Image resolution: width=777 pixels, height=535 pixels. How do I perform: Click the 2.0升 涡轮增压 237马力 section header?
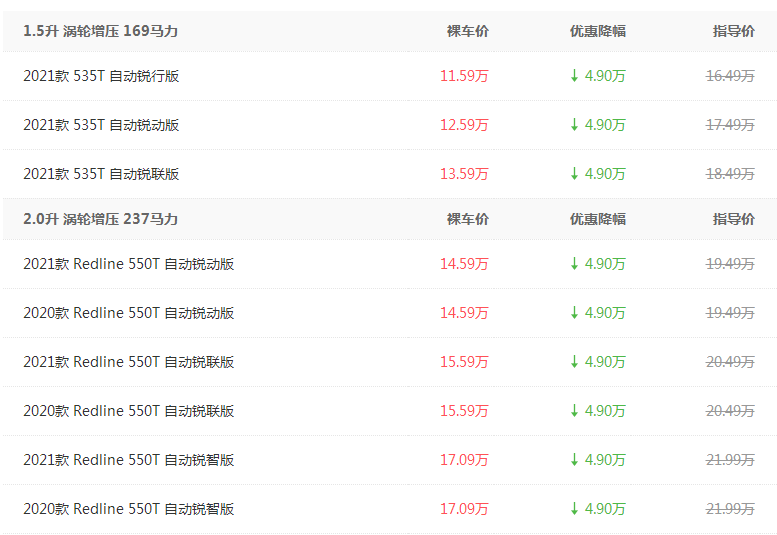tap(100, 219)
